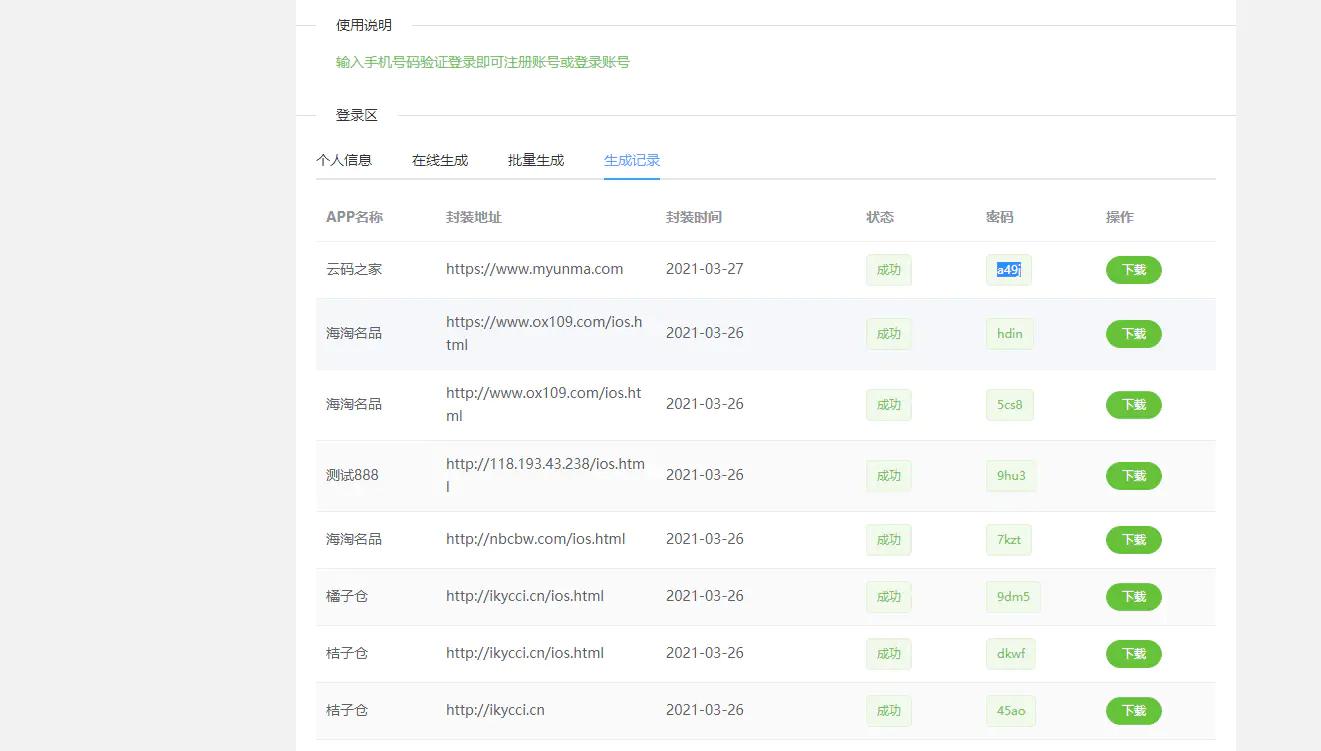Download the 云码之家 app package
This screenshot has height=751, width=1321.
click(1133, 269)
